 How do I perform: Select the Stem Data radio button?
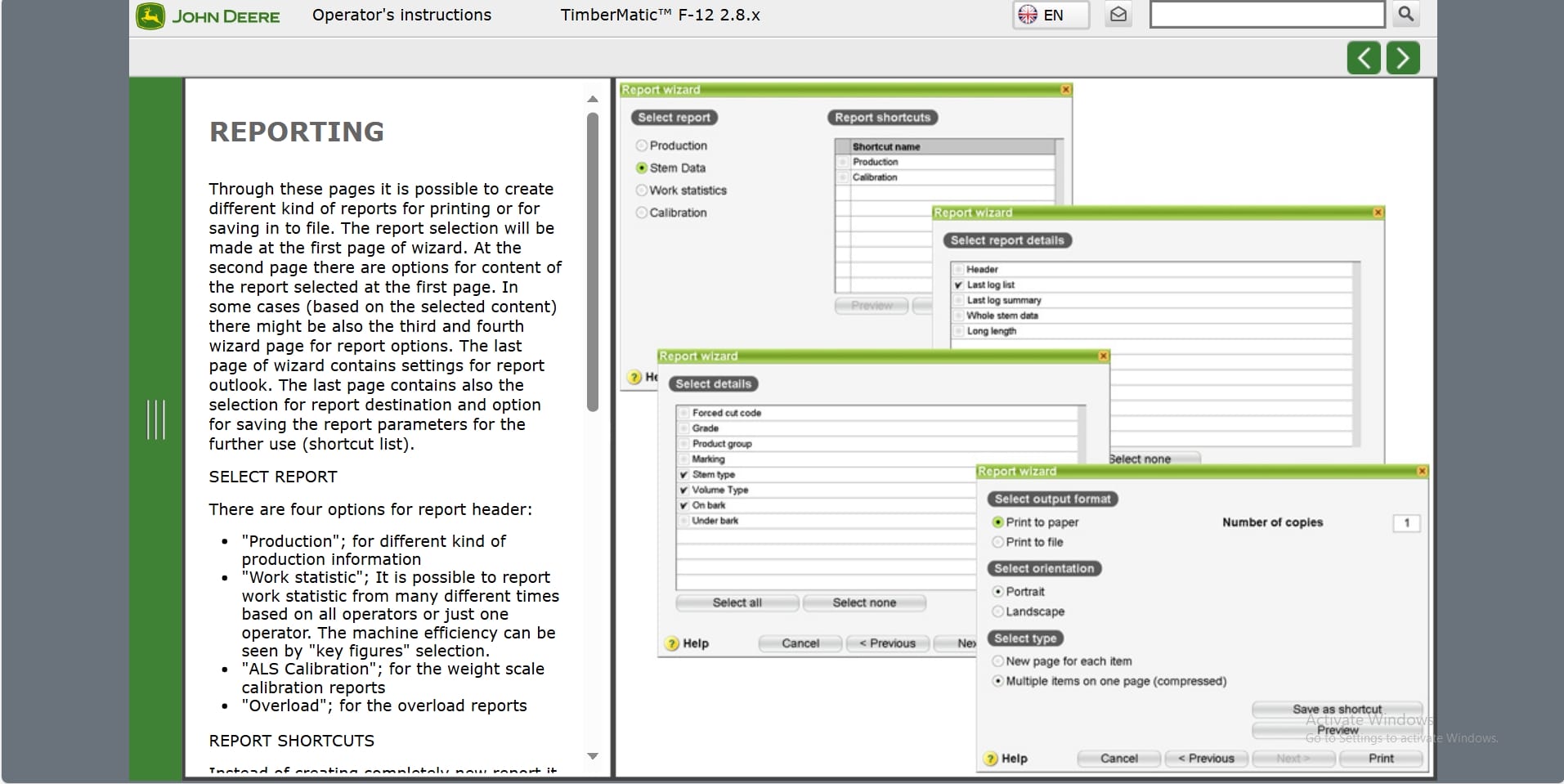642,168
